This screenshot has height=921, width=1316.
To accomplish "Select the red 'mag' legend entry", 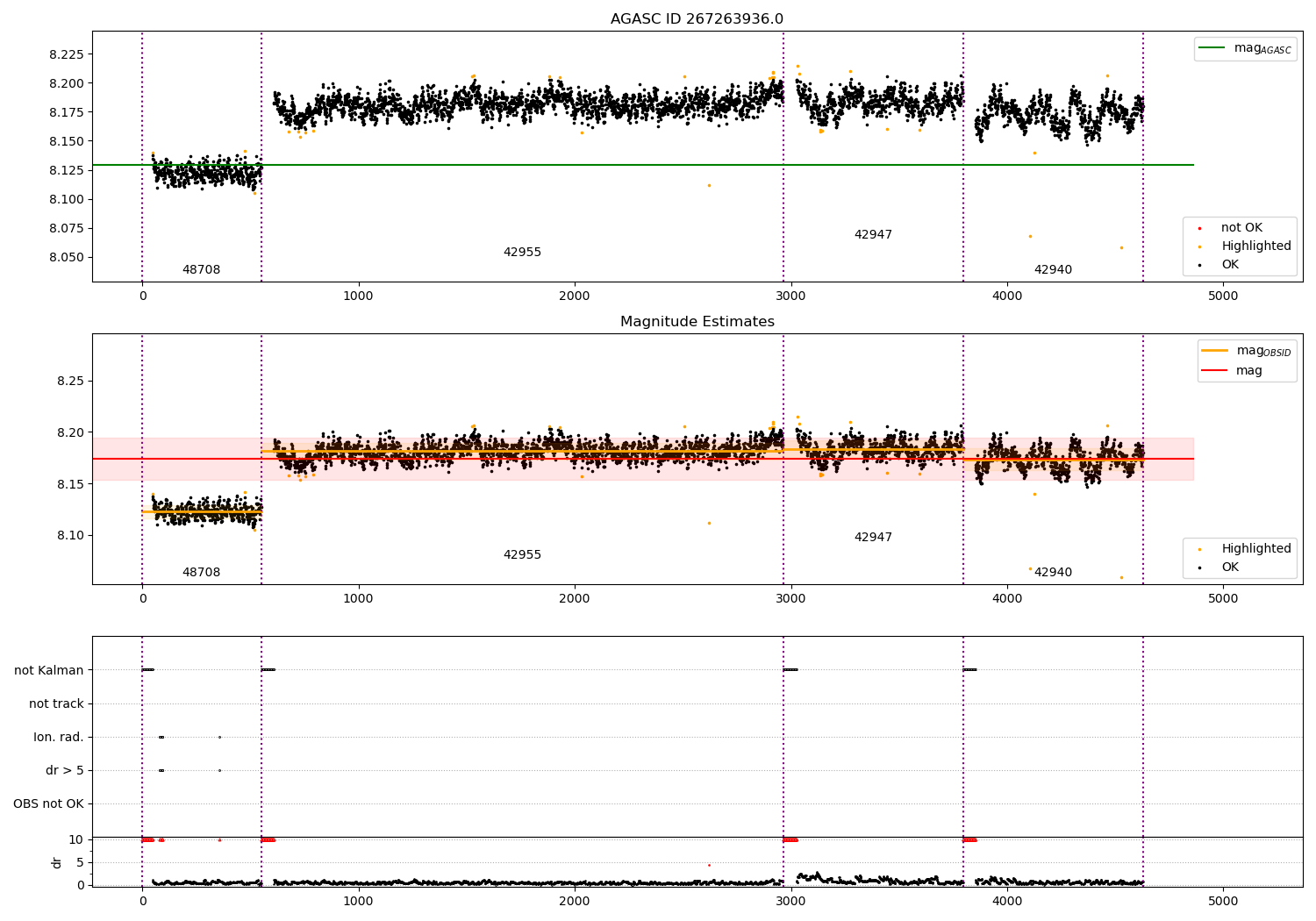I will point(1232,370).
